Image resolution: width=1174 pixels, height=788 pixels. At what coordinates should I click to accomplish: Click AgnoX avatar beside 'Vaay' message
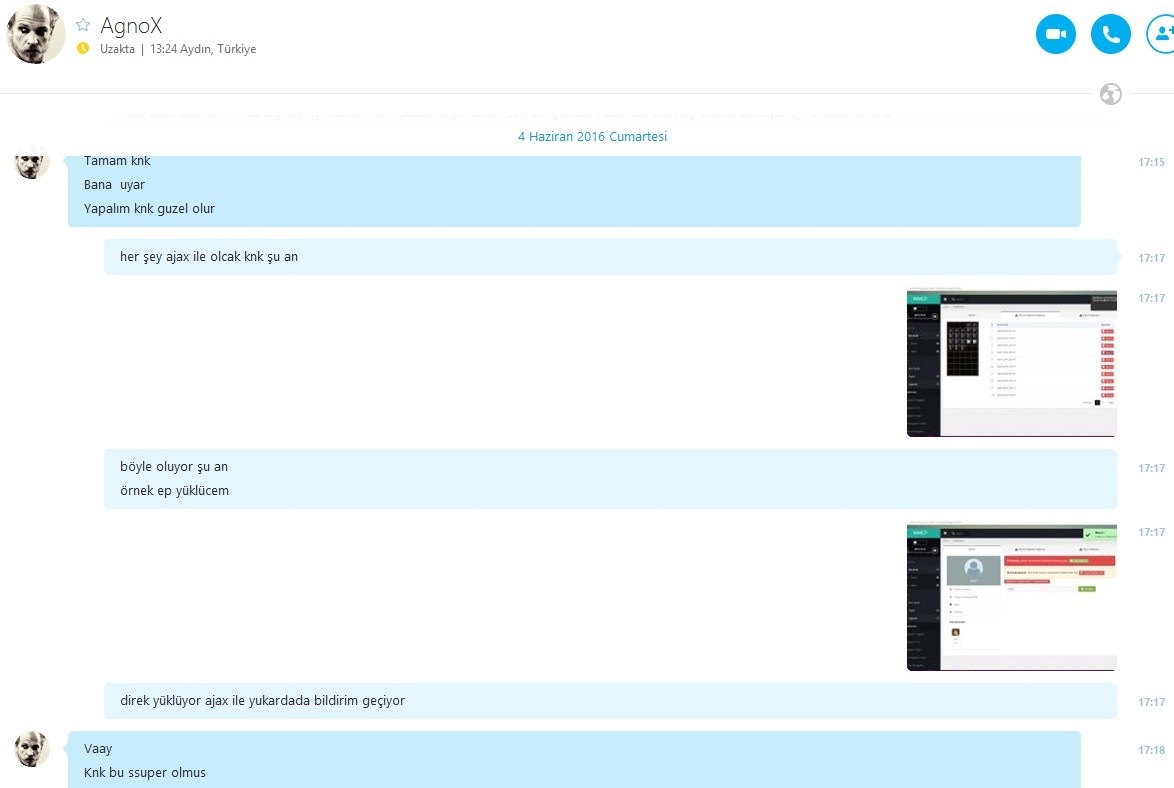(32, 750)
